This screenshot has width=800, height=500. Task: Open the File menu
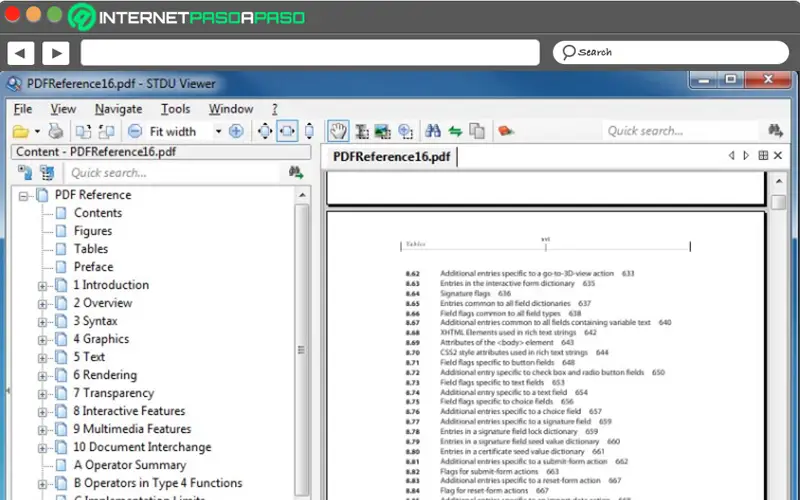click(x=23, y=109)
